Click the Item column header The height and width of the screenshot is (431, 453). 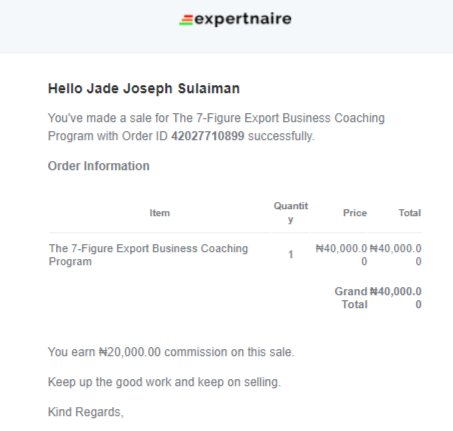pos(160,213)
